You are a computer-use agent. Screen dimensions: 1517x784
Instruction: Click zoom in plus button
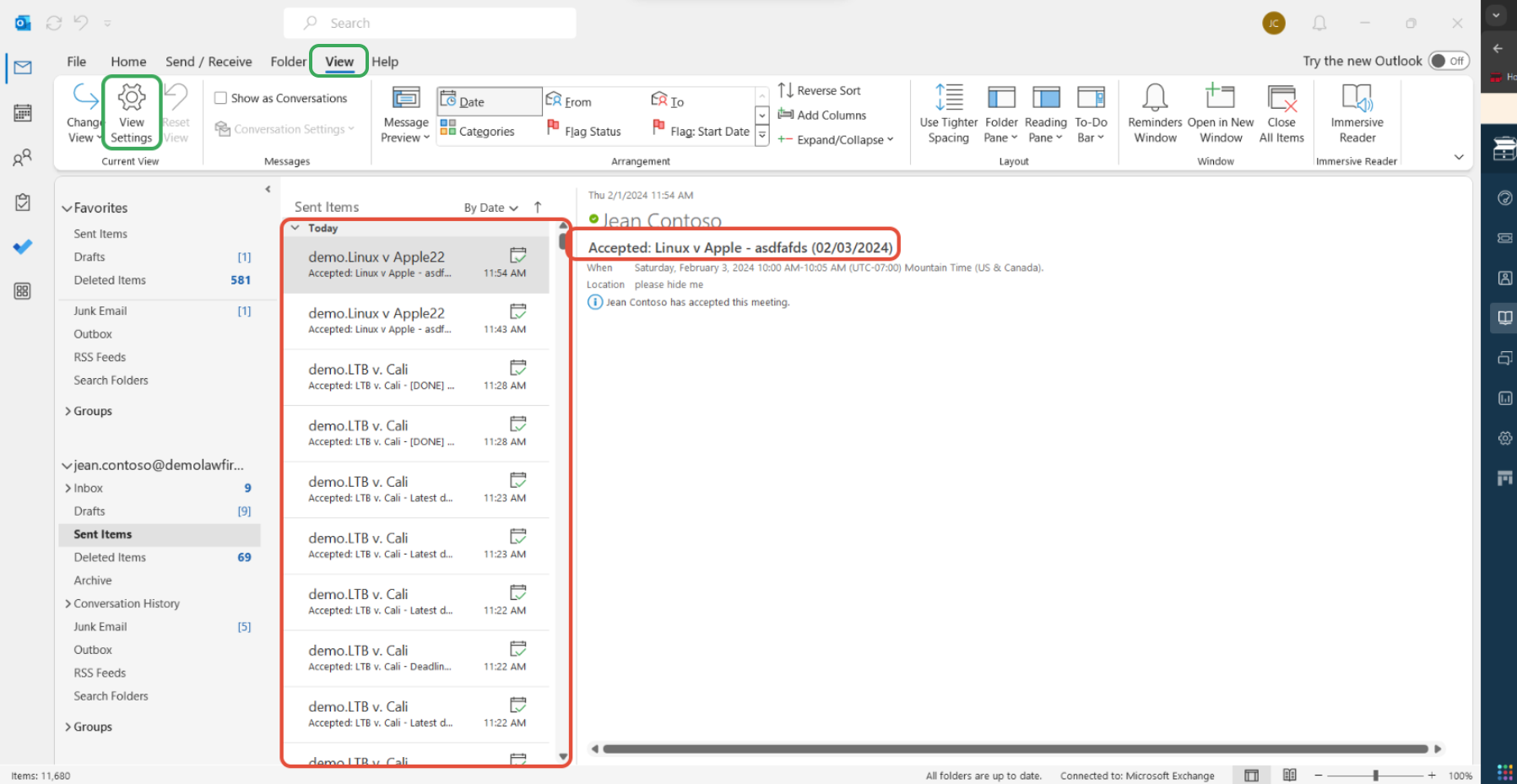point(1432,775)
